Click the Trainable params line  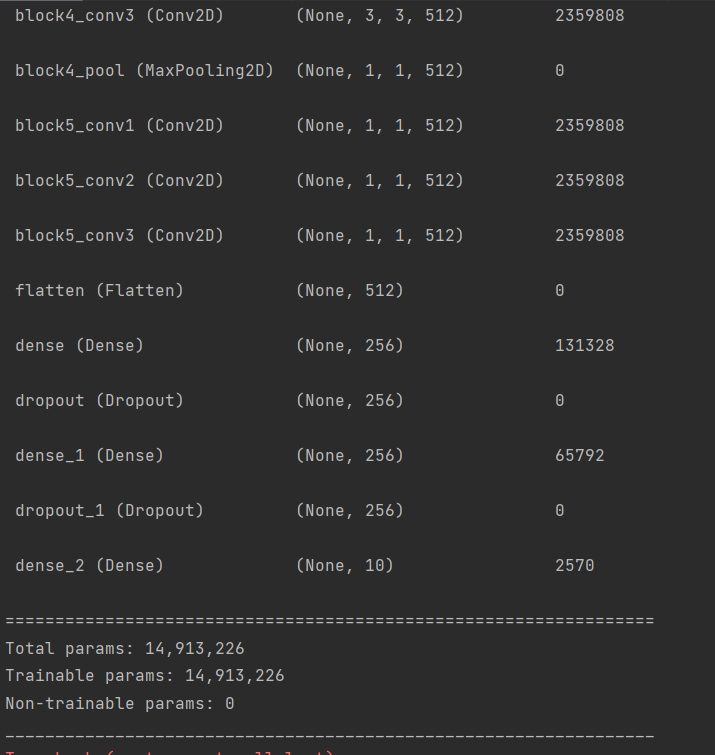145,676
